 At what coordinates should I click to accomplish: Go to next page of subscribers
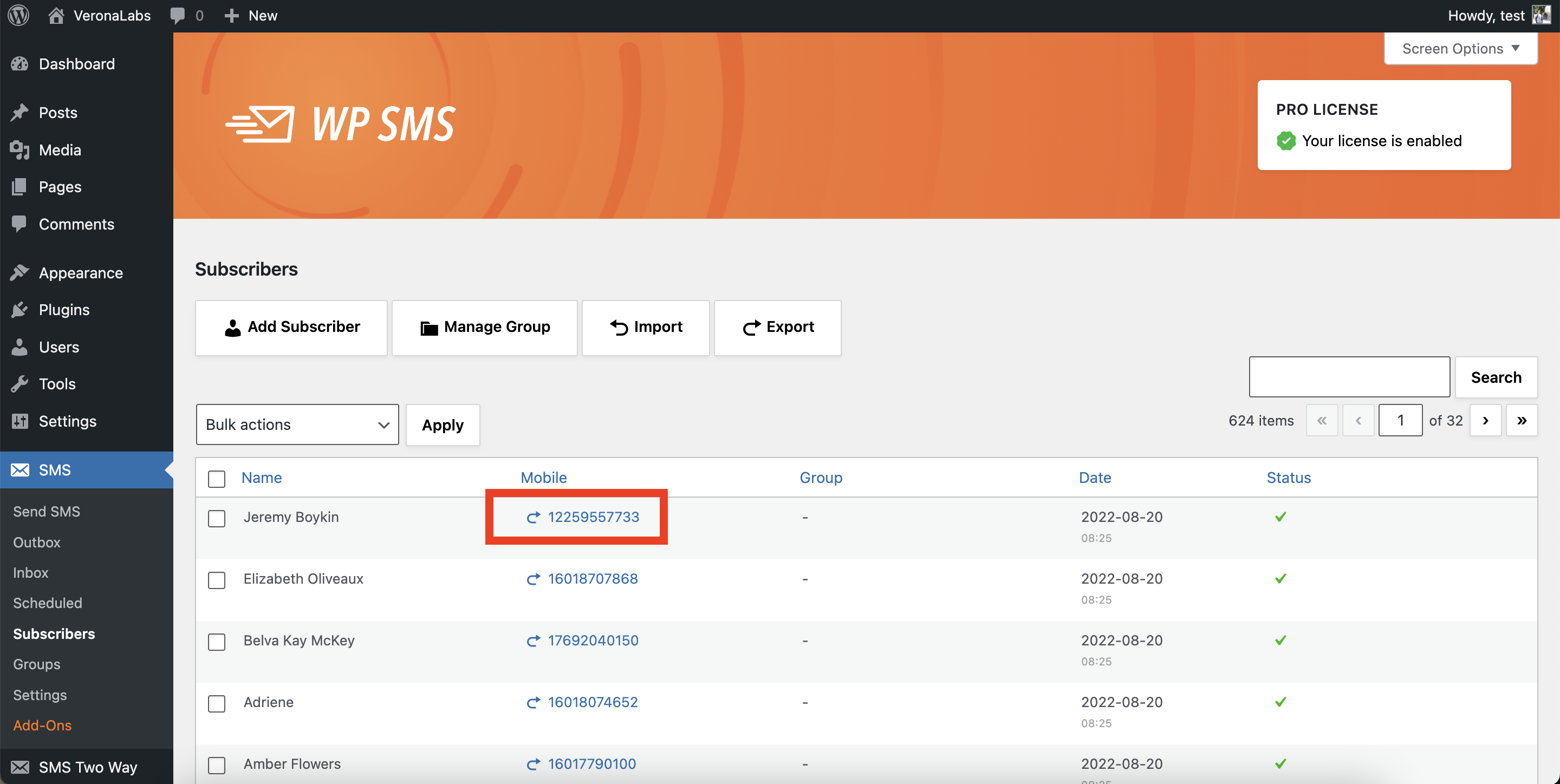[x=1485, y=420]
